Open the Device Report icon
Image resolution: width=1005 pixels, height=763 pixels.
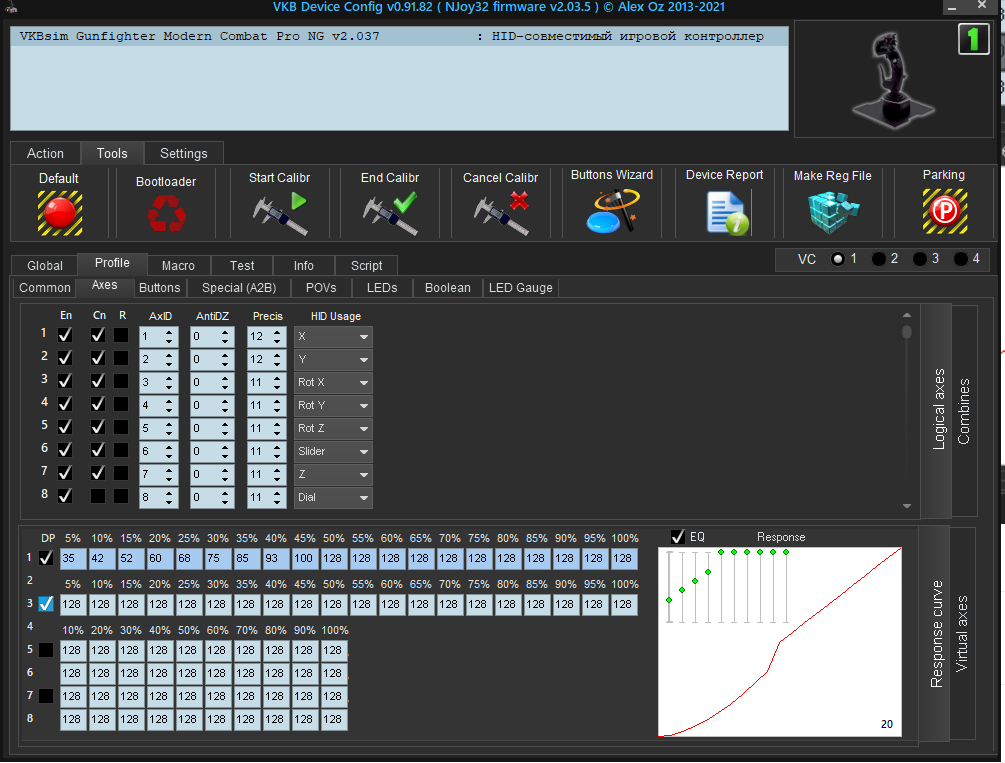tap(725, 211)
